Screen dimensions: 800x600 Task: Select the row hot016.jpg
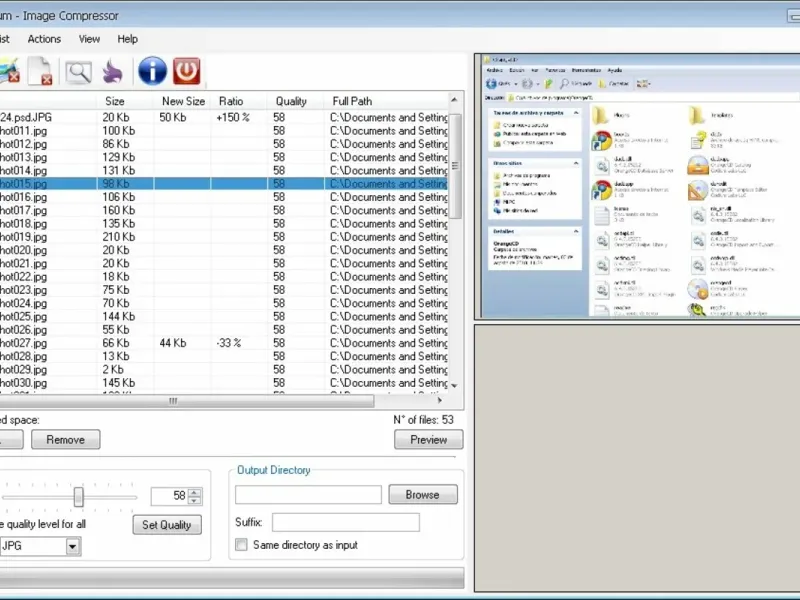223,197
